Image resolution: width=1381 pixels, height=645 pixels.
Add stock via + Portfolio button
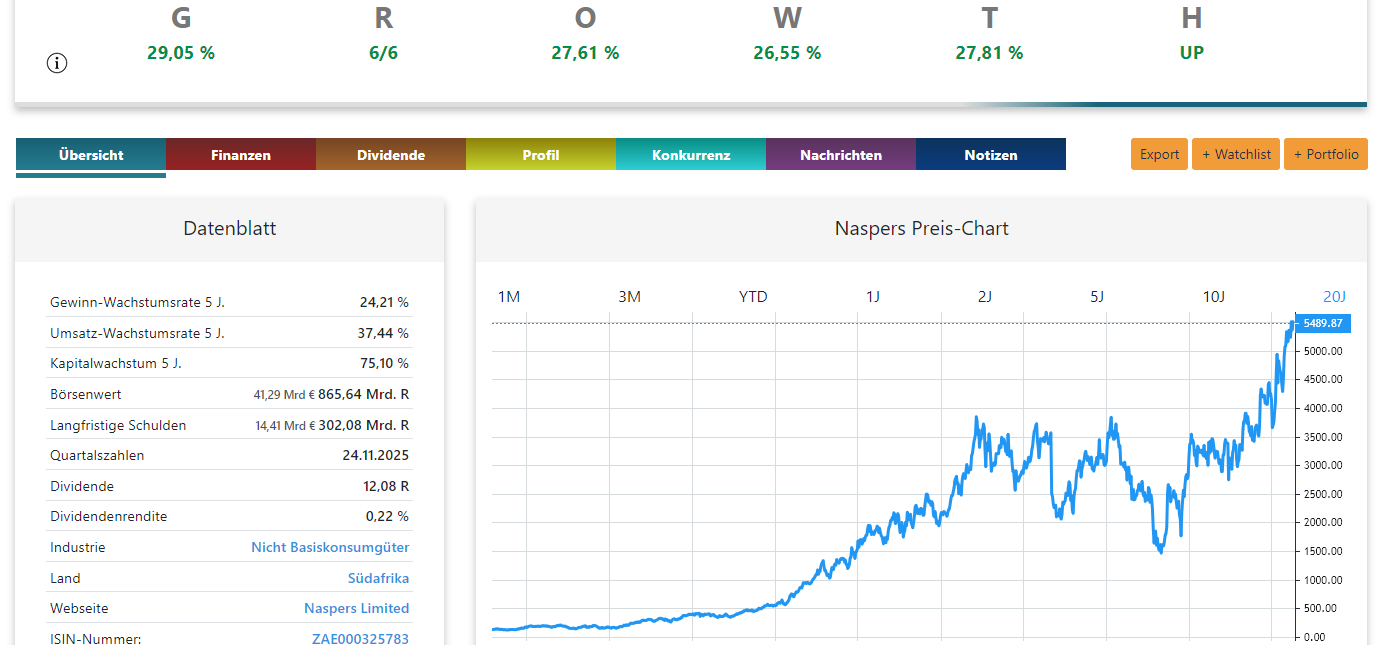pyautogui.click(x=1326, y=154)
